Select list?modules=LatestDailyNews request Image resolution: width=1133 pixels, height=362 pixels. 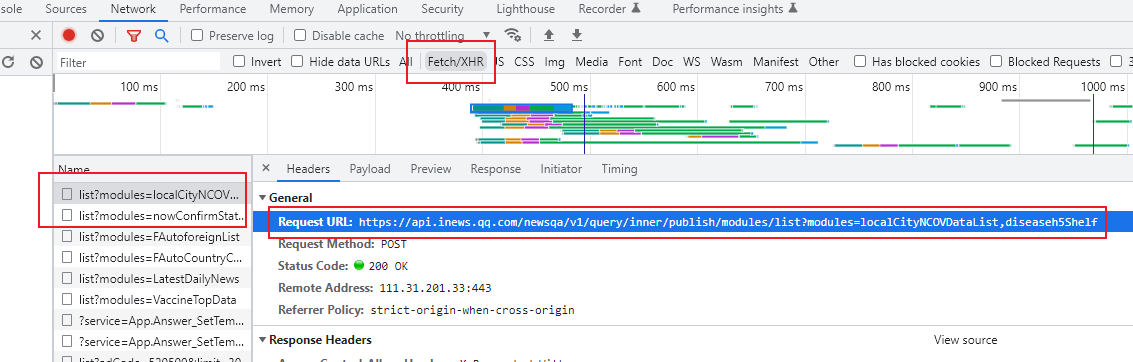click(152, 278)
